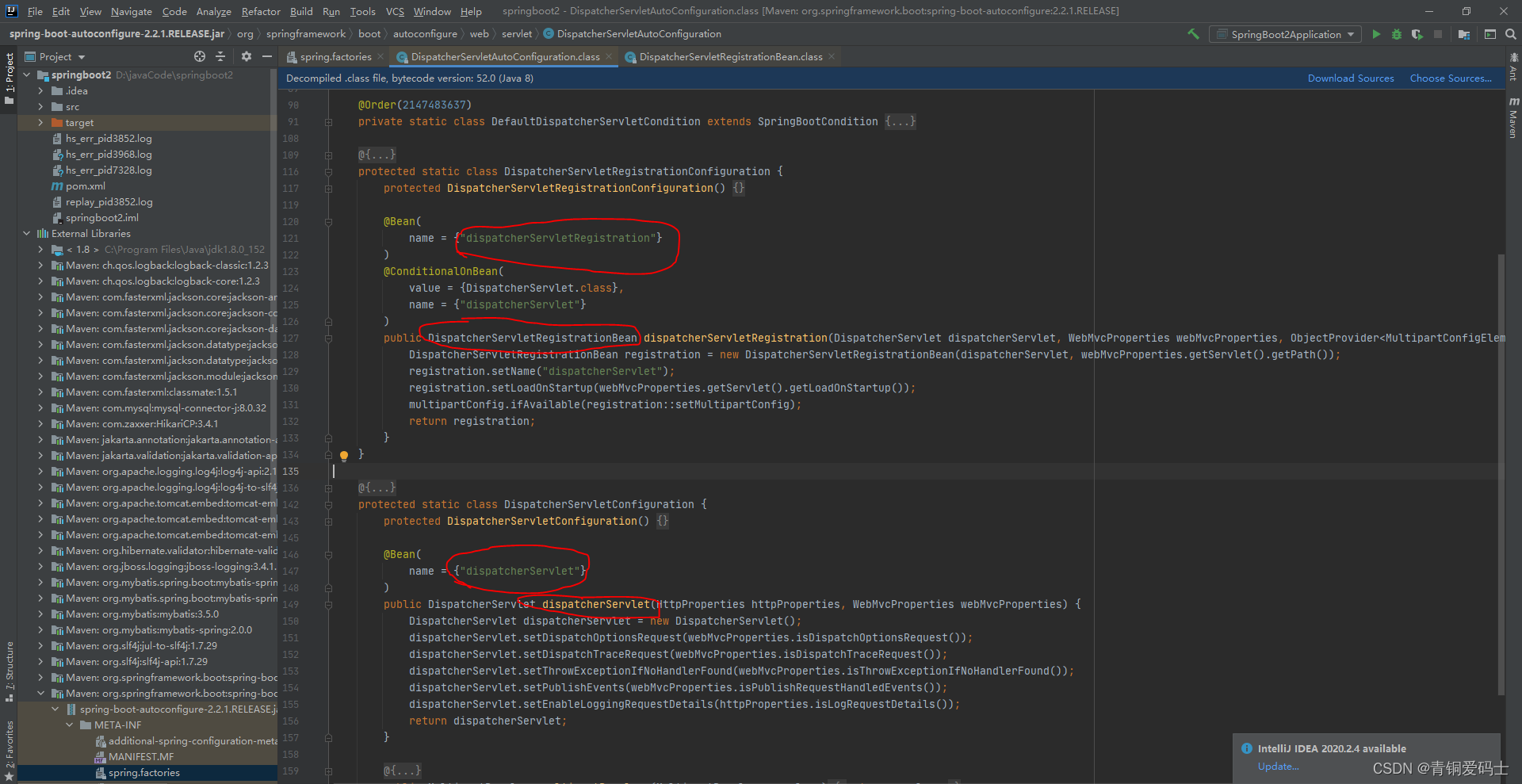
Task: Collapse the META-INF folder
Action: tap(70, 725)
